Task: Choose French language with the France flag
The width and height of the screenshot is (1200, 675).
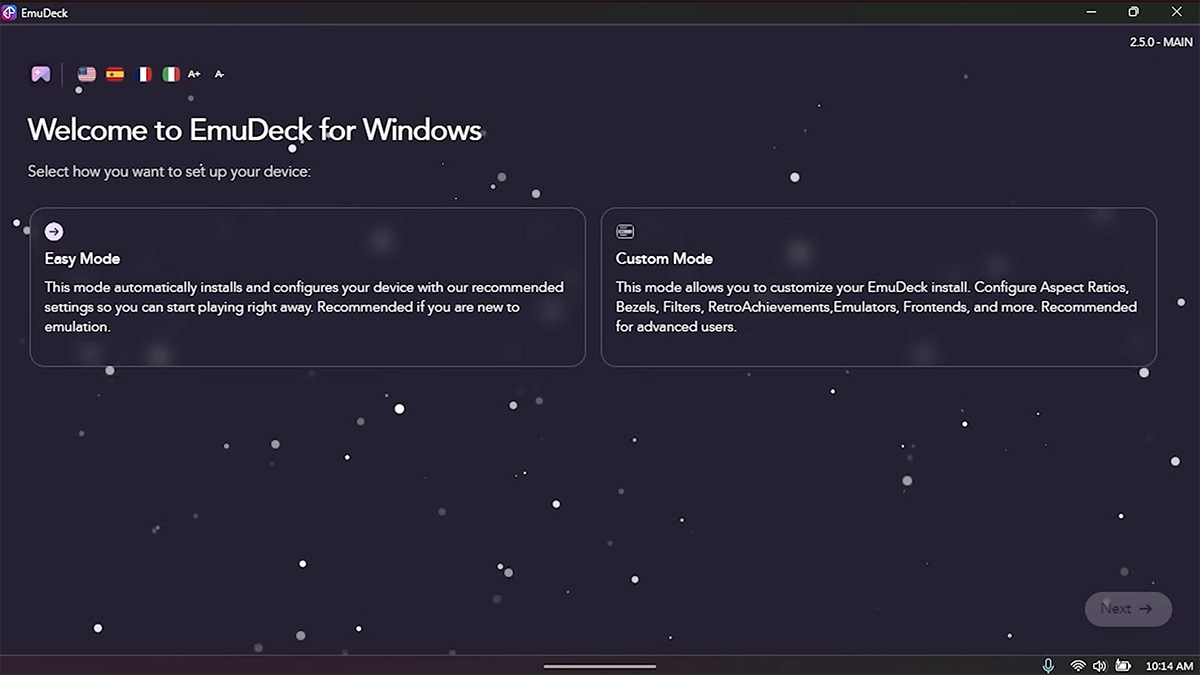Action: (x=143, y=73)
